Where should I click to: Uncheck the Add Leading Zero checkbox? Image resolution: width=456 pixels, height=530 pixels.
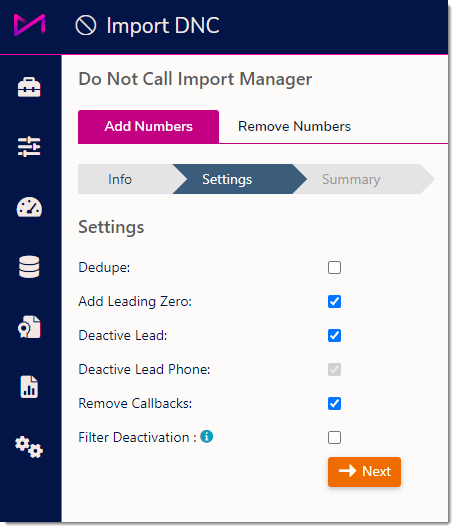click(x=334, y=301)
